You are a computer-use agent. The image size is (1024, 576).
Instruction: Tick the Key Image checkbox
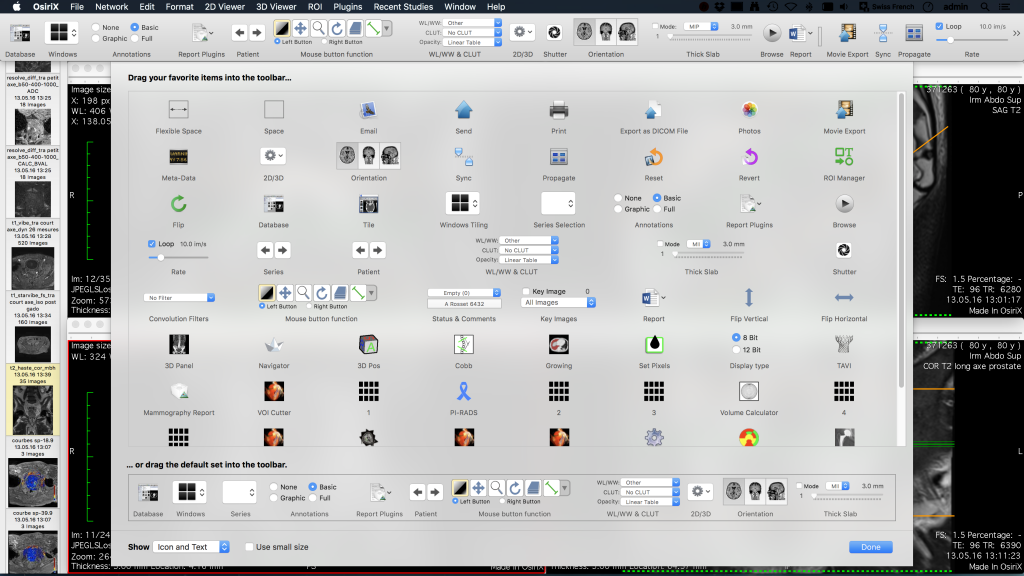pos(527,291)
